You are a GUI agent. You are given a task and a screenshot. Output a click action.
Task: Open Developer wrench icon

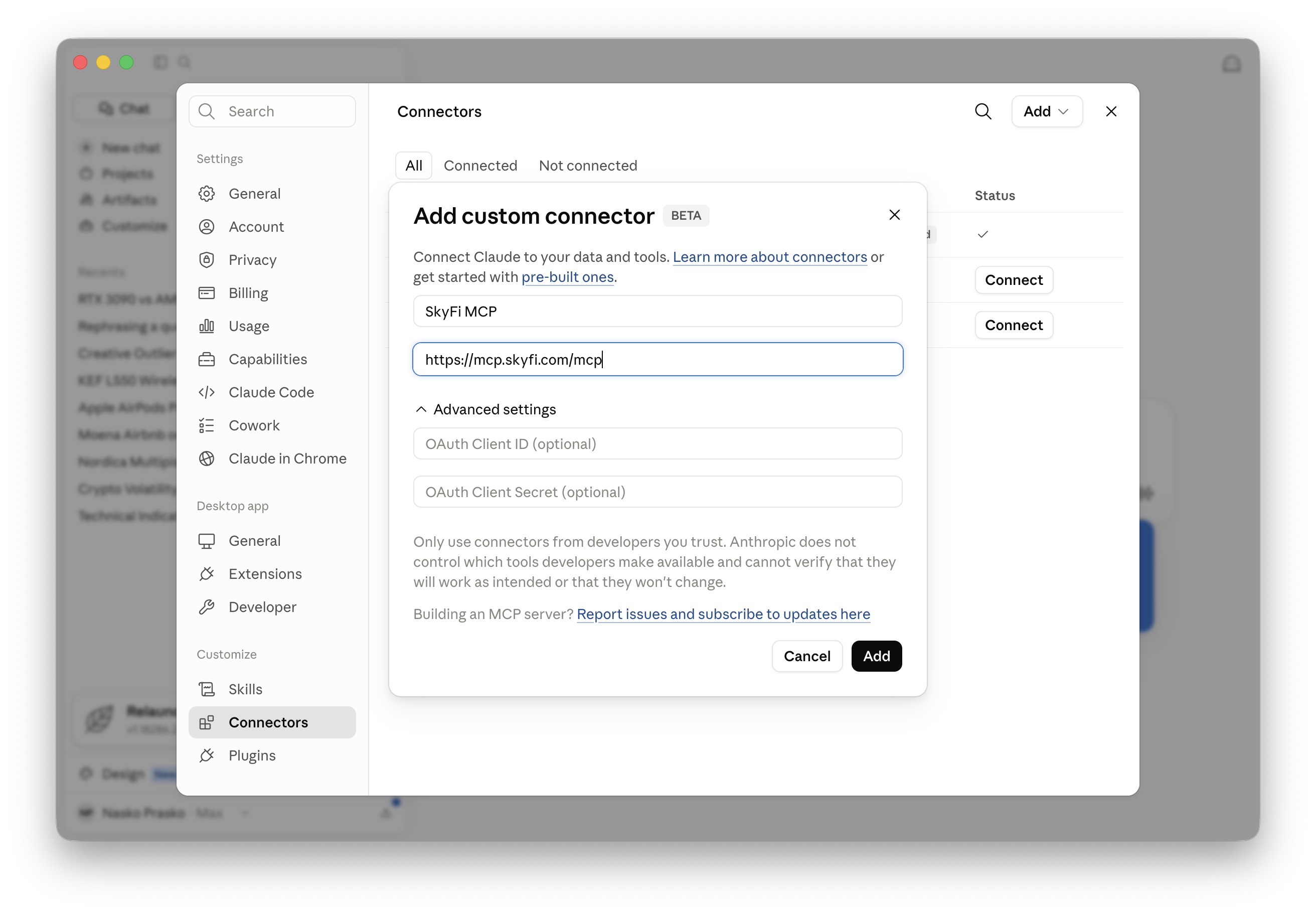[x=206, y=607]
